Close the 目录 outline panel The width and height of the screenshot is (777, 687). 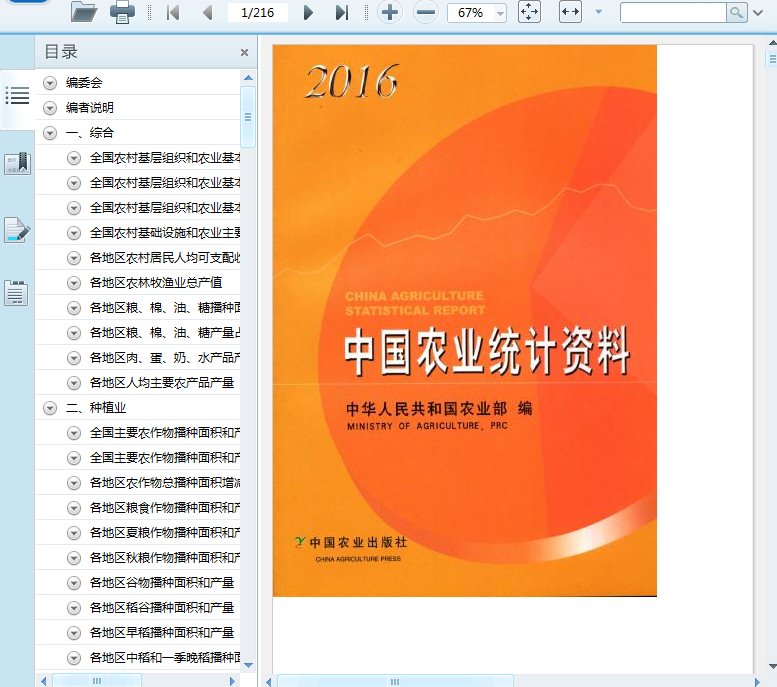point(245,52)
